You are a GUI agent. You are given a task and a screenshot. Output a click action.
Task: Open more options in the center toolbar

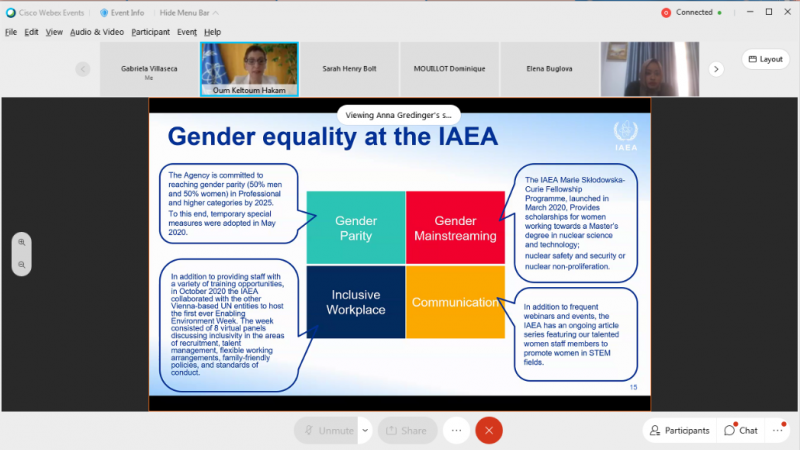point(456,431)
